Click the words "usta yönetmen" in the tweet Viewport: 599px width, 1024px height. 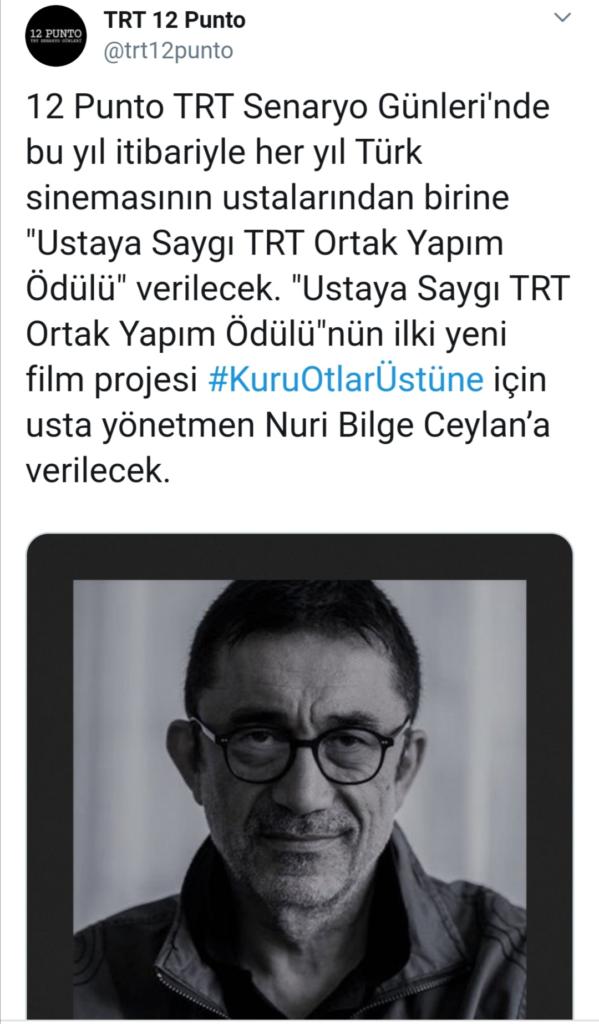(142, 426)
